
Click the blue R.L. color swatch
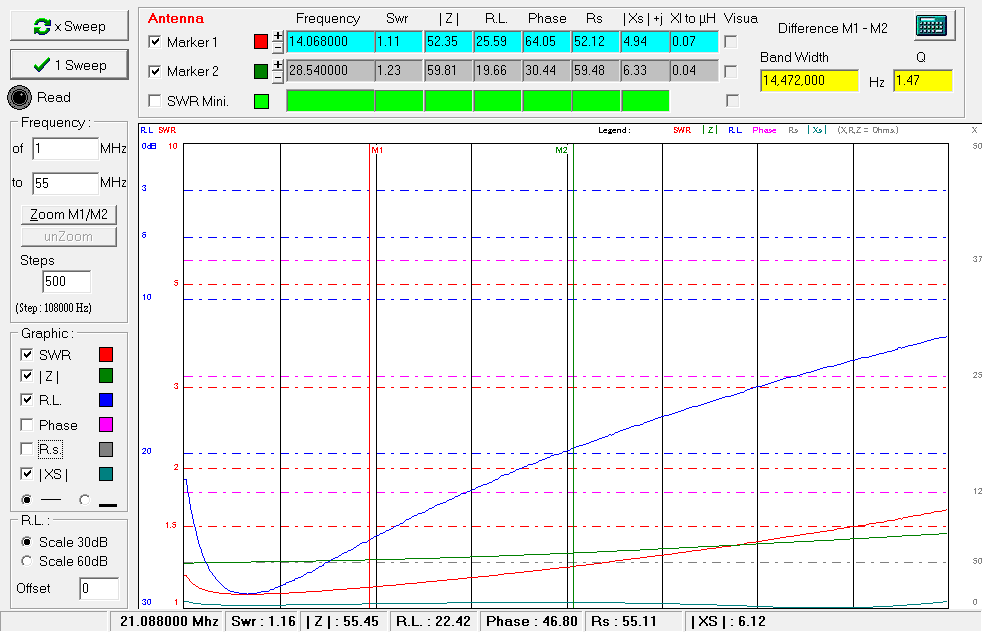[x=105, y=401]
